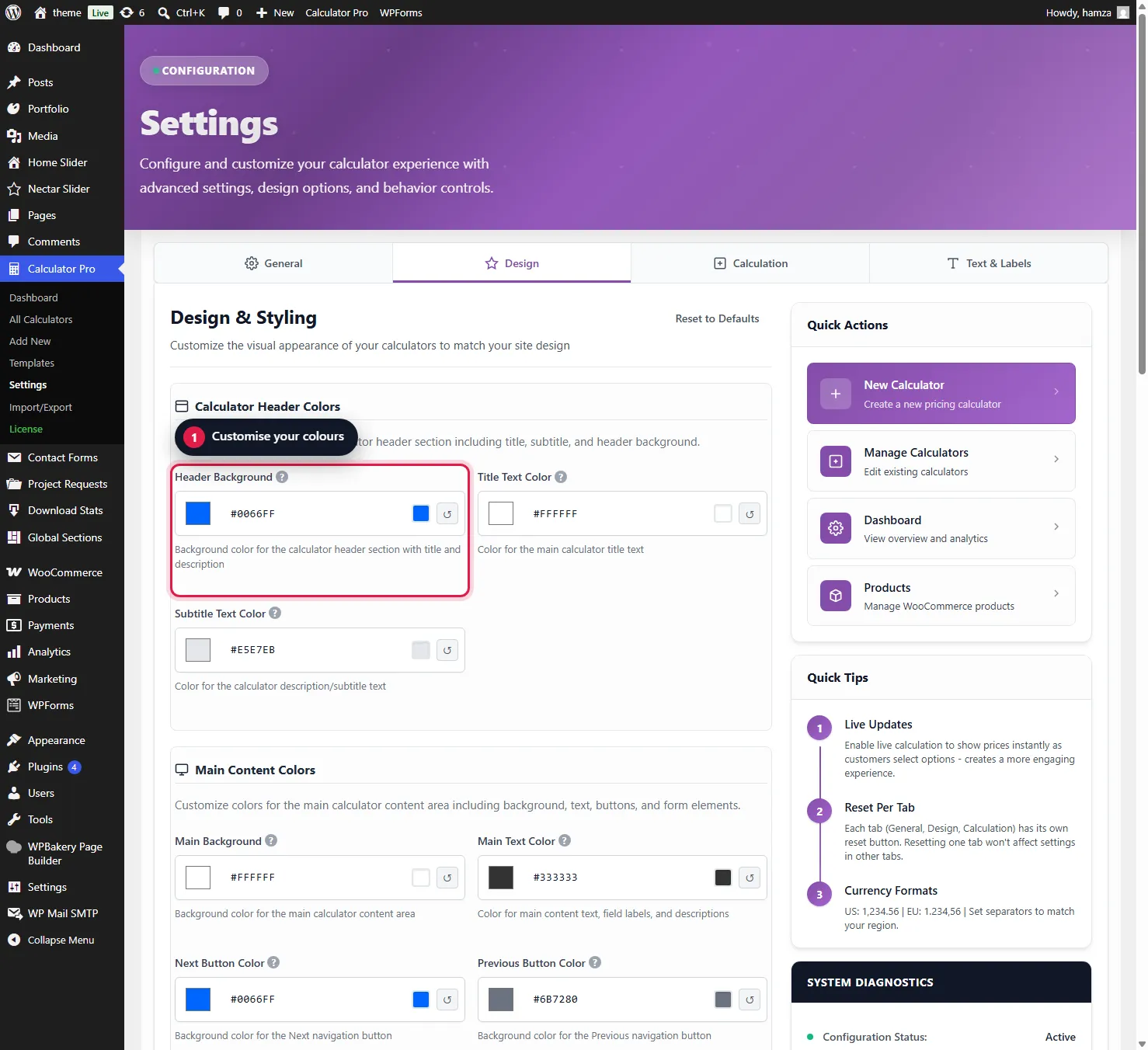Switch to the General tab
The image size is (1148, 1050).
pyautogui.click(x=273, y=263)
